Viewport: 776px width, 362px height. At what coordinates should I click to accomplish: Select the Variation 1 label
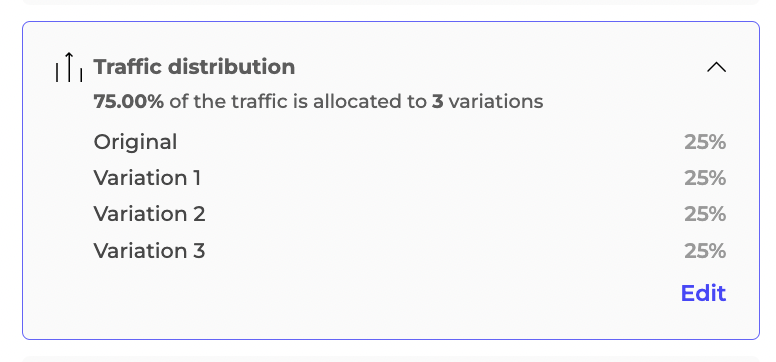pos(147,178)
